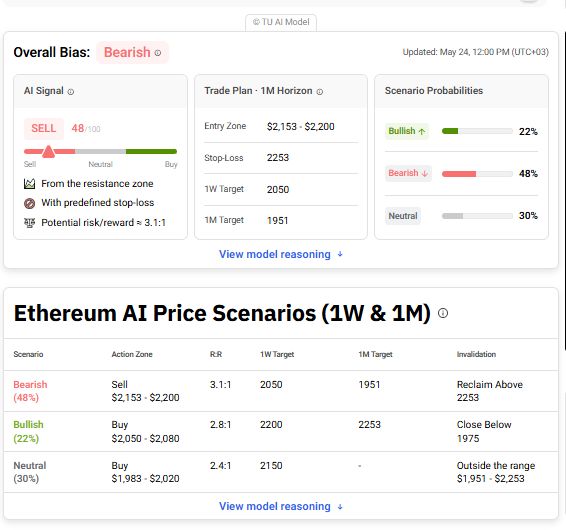Click the '2150' 1W target in Neutral row
This screenshot has width=566, height=530.
point(271,466)
